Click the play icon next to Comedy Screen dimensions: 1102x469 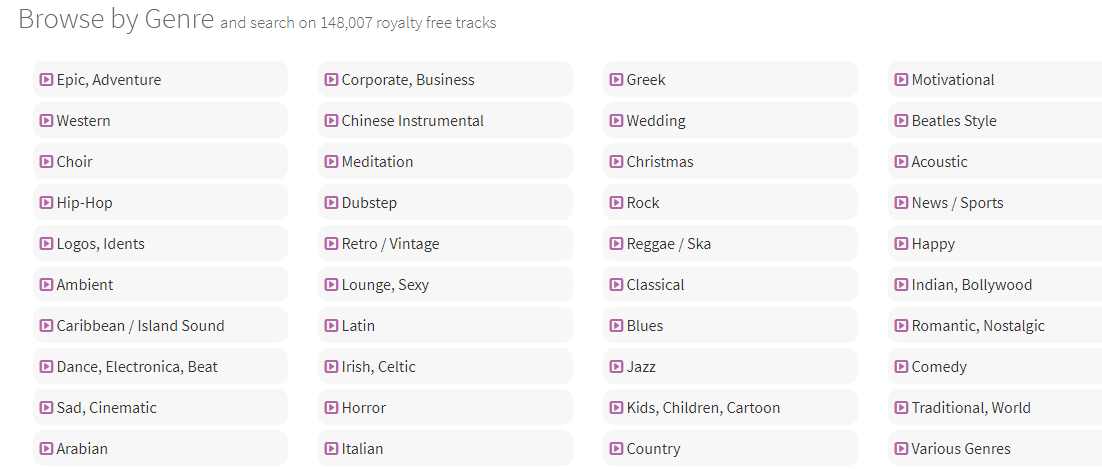pos(901,367)
